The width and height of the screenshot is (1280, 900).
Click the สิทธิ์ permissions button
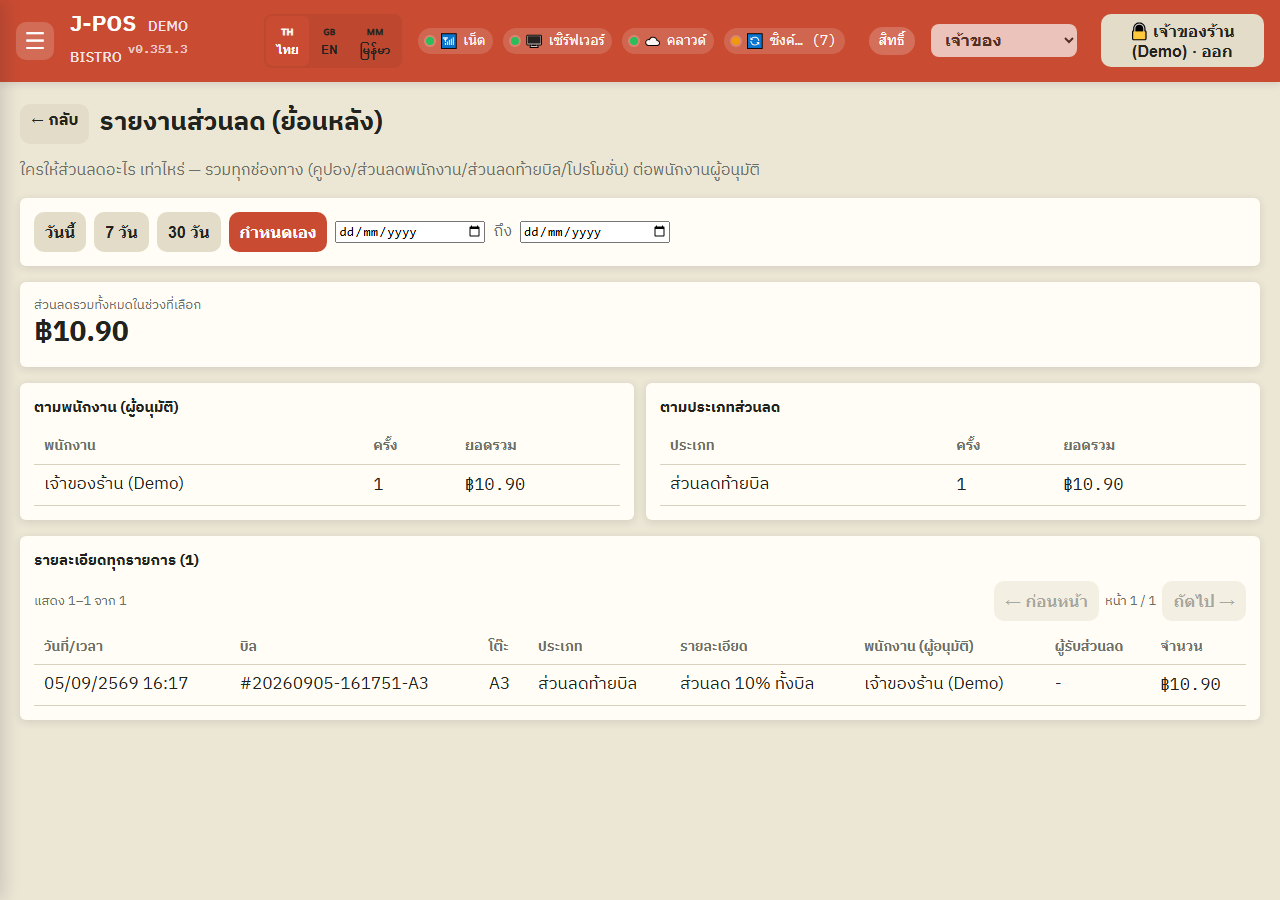point(892,41)
